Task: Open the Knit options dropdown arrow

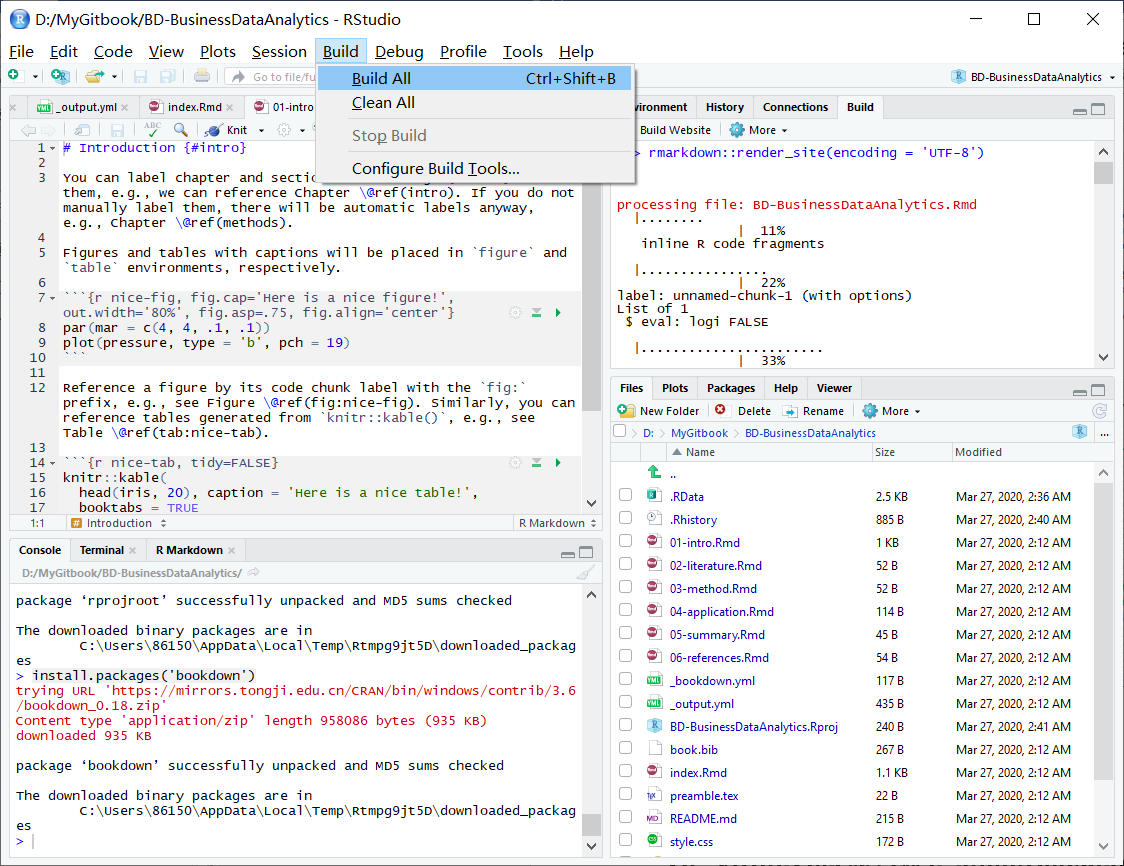Action: [x=262, y=130]
